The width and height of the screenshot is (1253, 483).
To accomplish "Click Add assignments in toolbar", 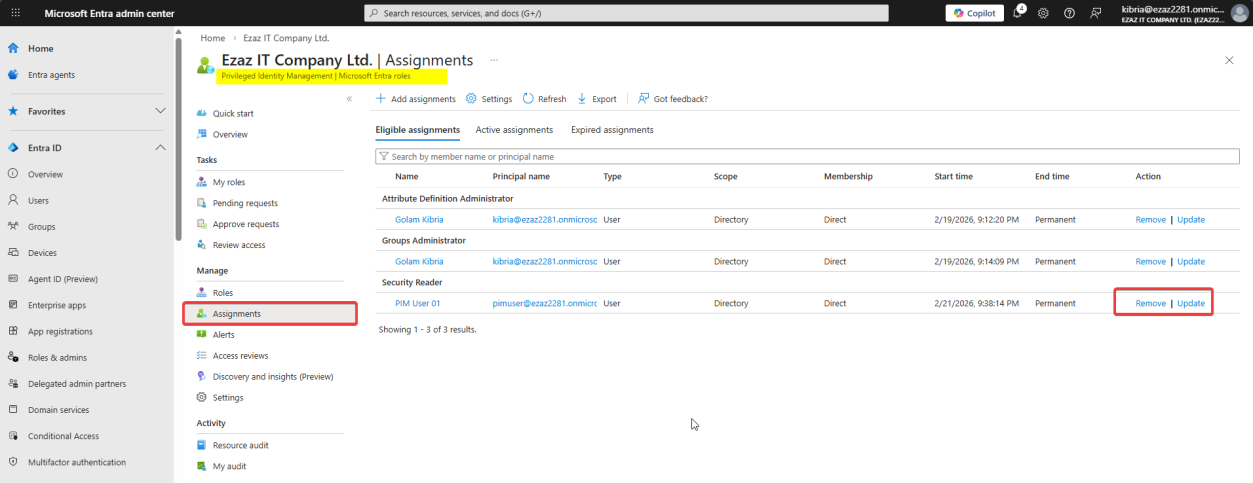I will (415, 99).
